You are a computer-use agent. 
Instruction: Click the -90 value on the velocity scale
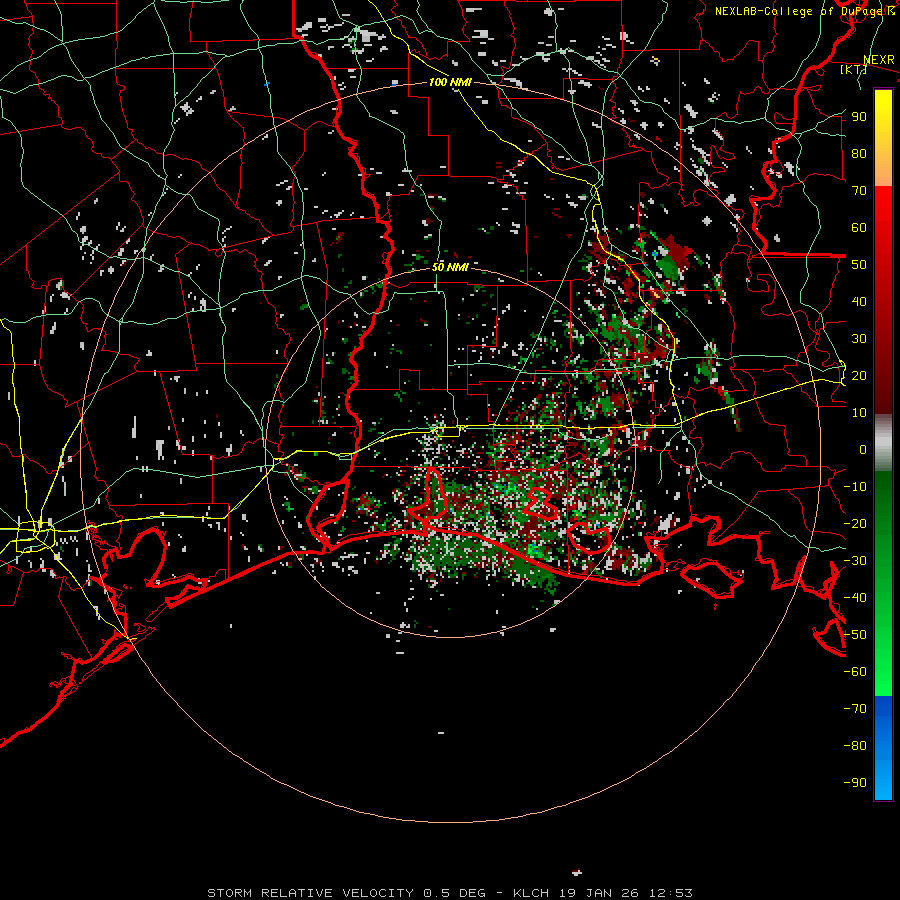[x=855, y=783]
